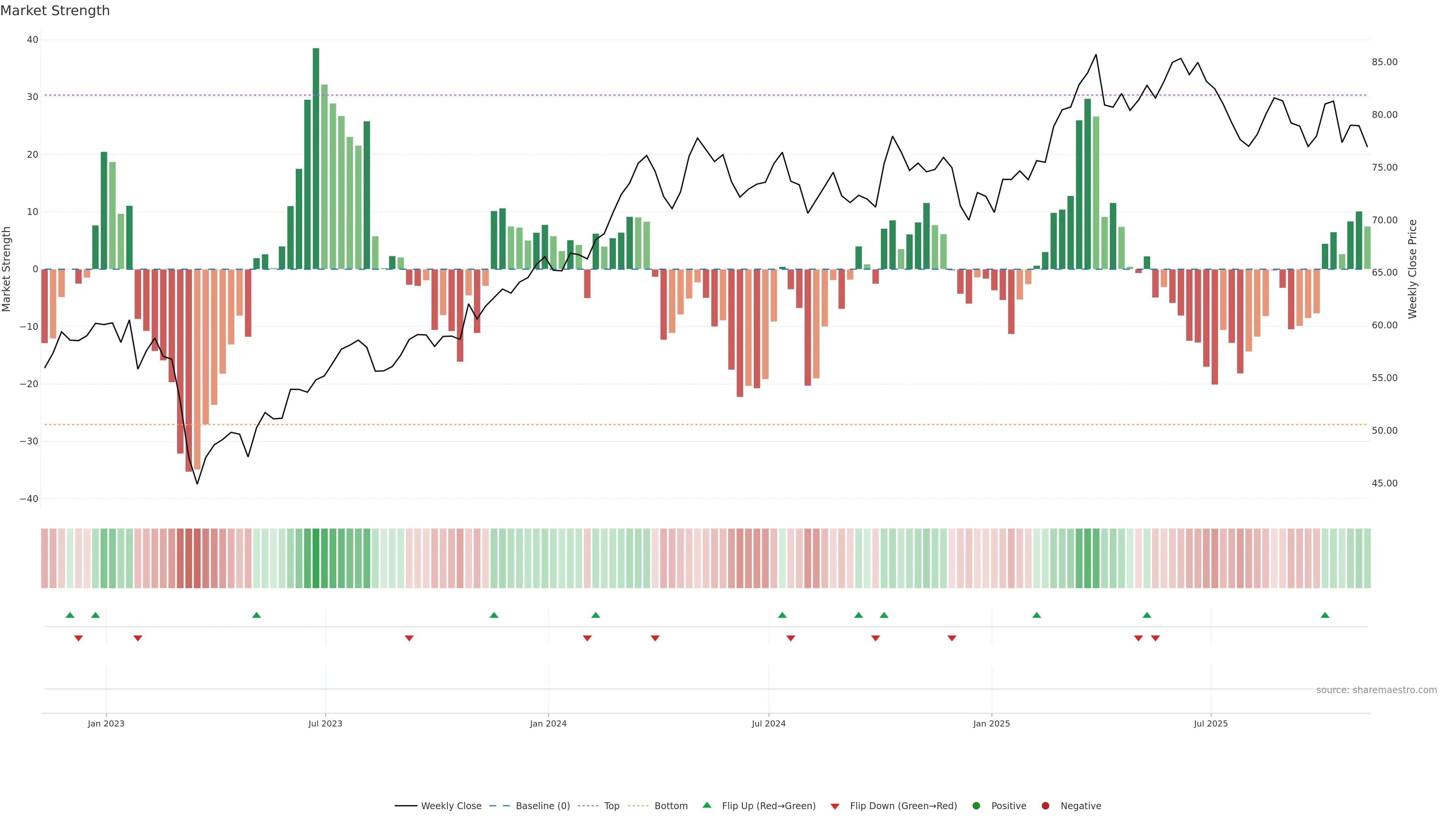Click the tallest green bar near 38
The width and height of the screenshot is (1456, 819).
coord(316,158)
